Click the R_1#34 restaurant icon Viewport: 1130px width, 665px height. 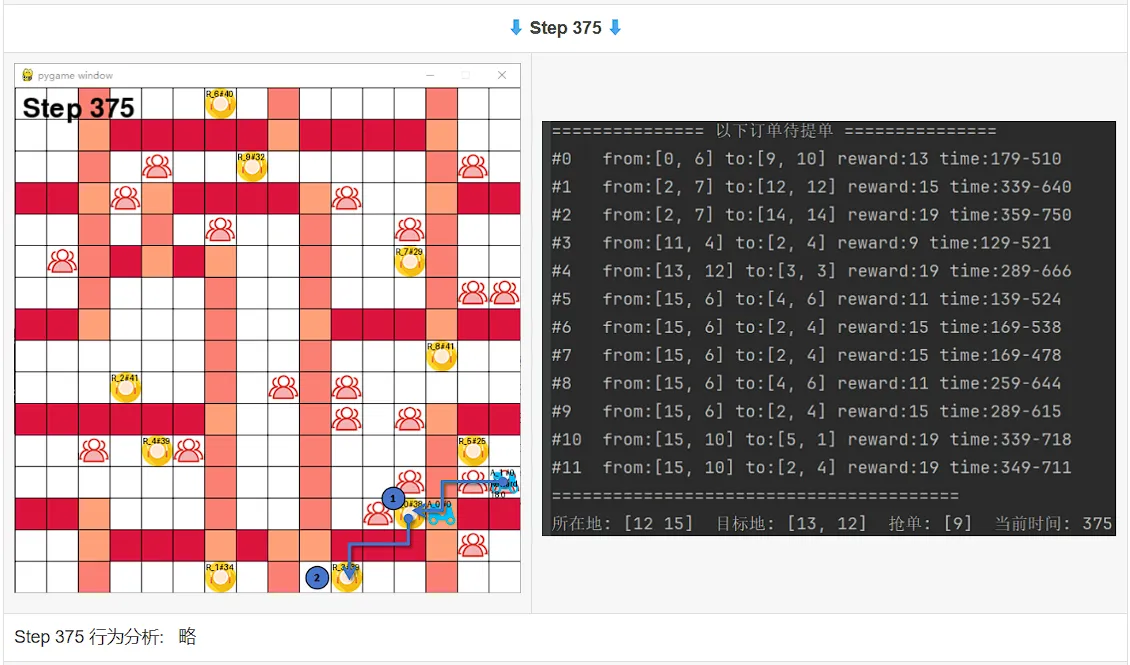coord(221,577)
